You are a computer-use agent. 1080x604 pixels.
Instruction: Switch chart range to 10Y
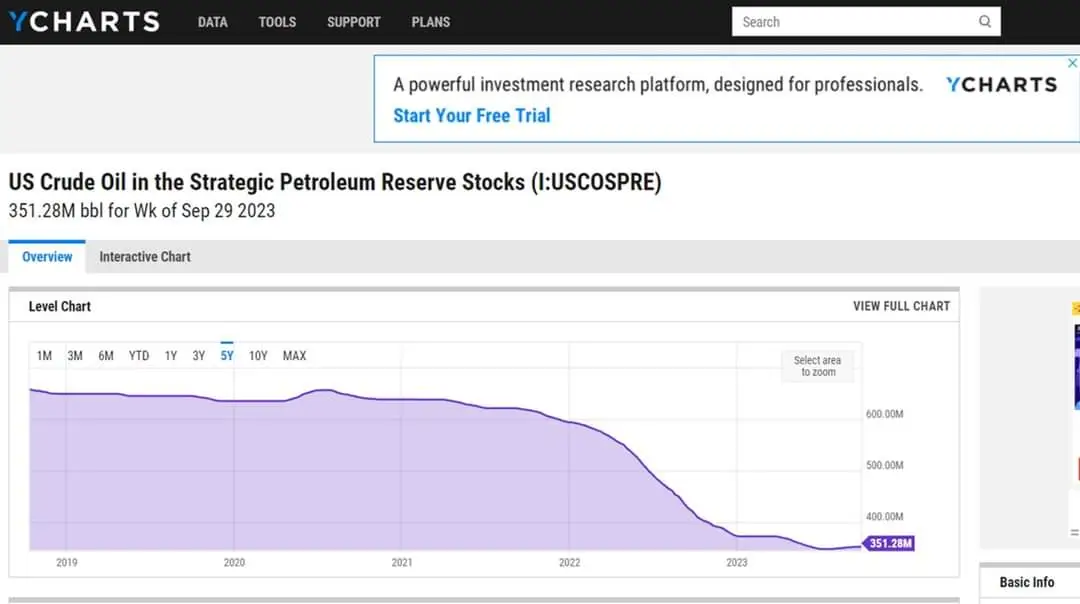pyautogui.click(x=258, y=356)
